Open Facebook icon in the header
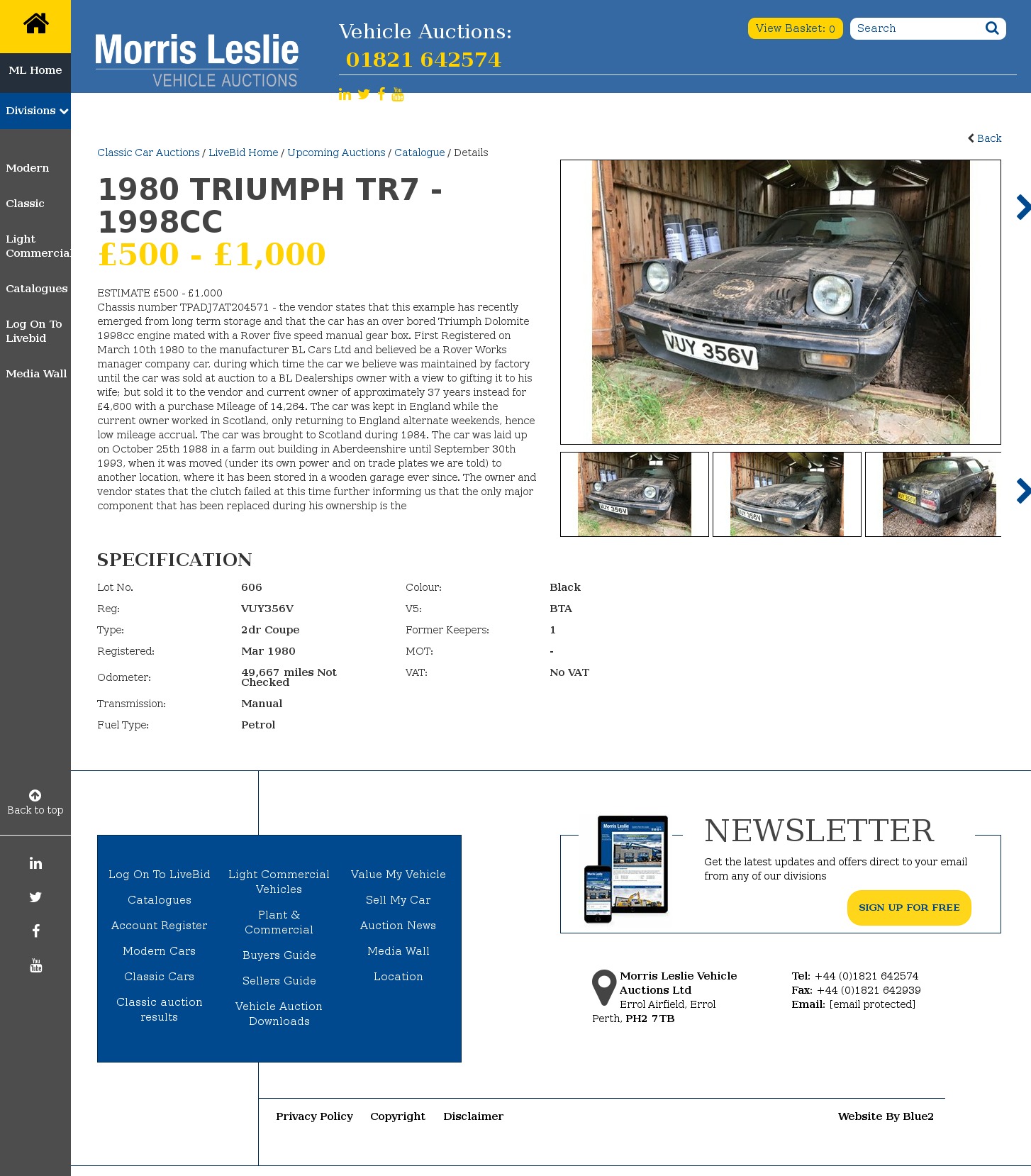1031x1176 pixels. (381, 94)
